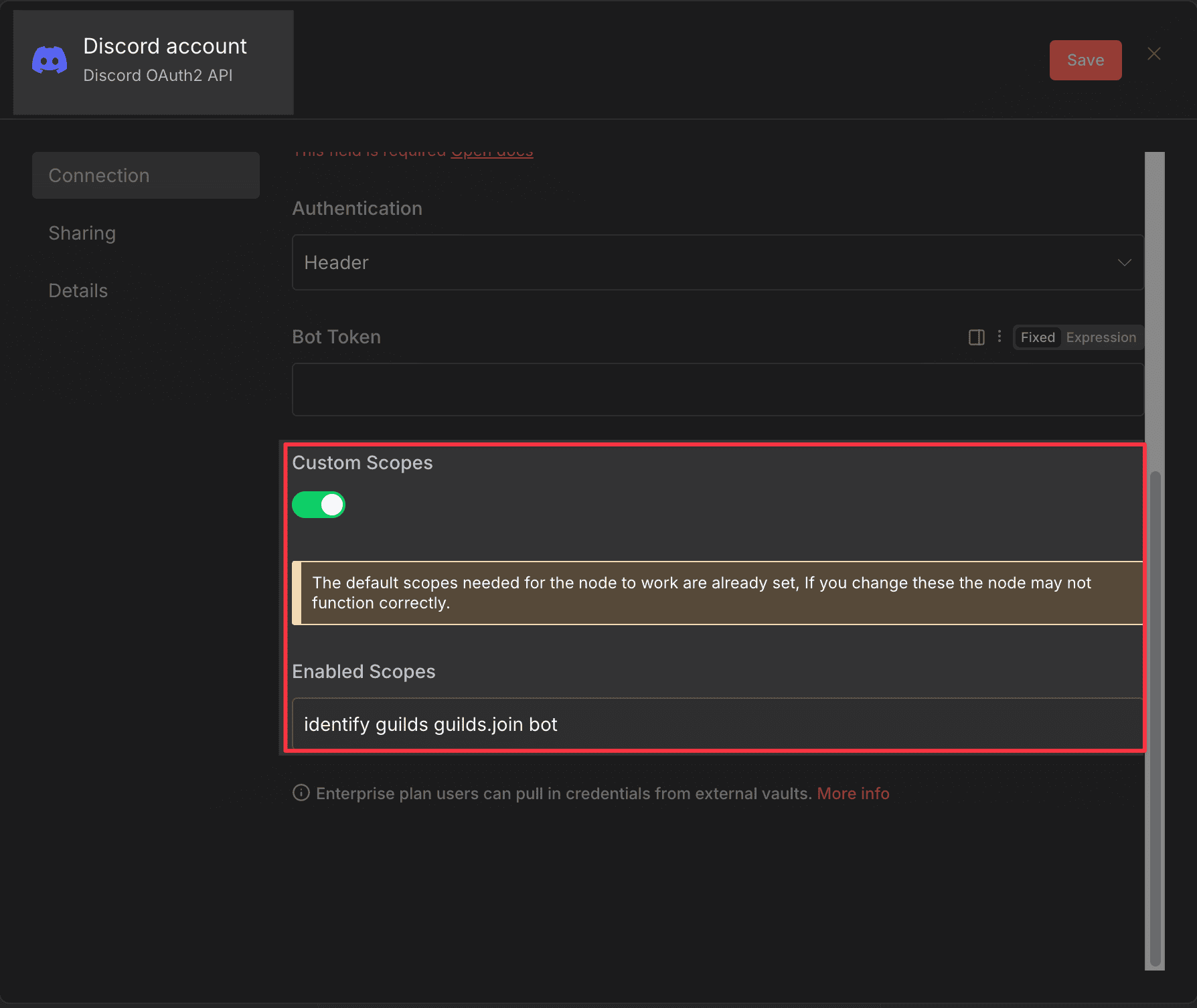Screen dimensions: 1197x1008
Task: Click inside the Bot Token input field
Action: pyautogui.click(x=716, y=389)
